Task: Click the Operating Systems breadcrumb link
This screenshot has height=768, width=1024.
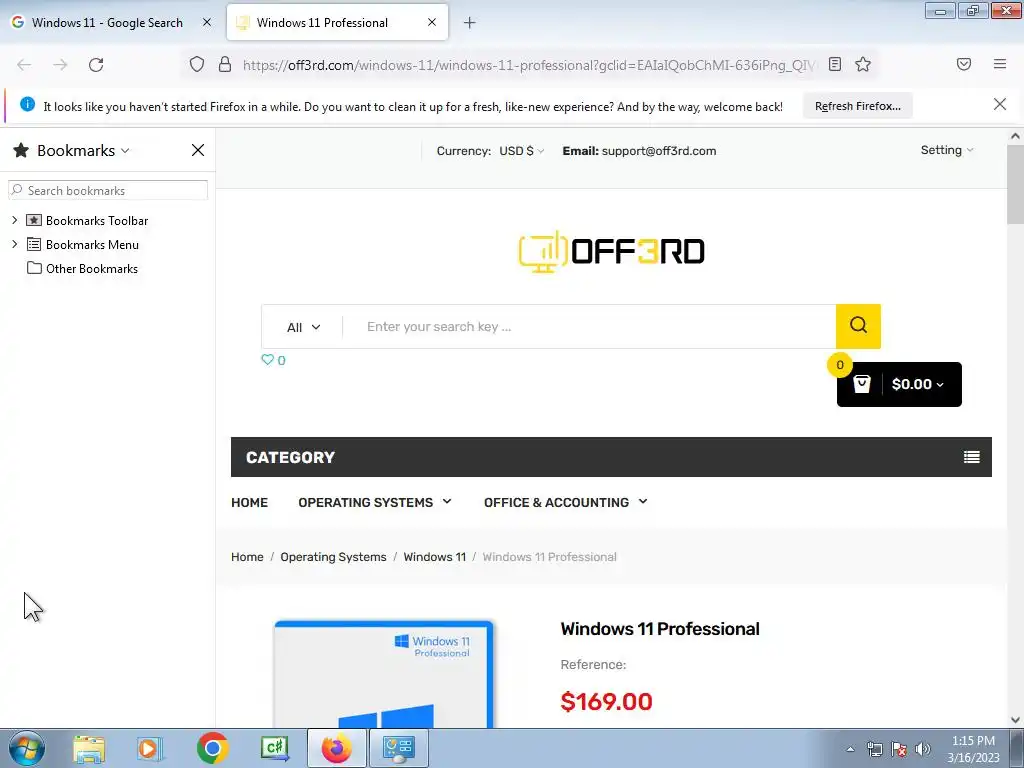Action: (333, 557)
